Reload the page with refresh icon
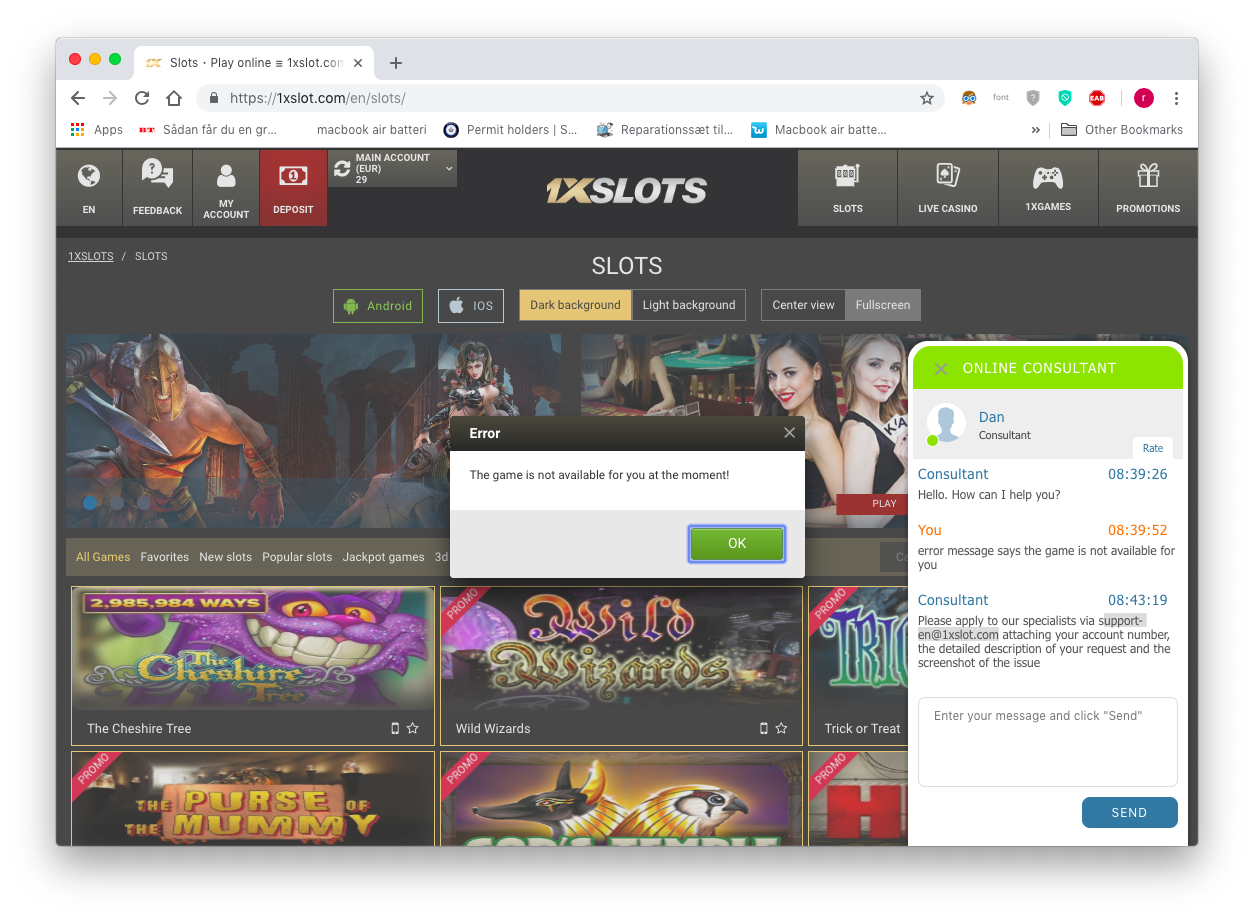Screen dimensions: 1254x920 click(142, 98)
